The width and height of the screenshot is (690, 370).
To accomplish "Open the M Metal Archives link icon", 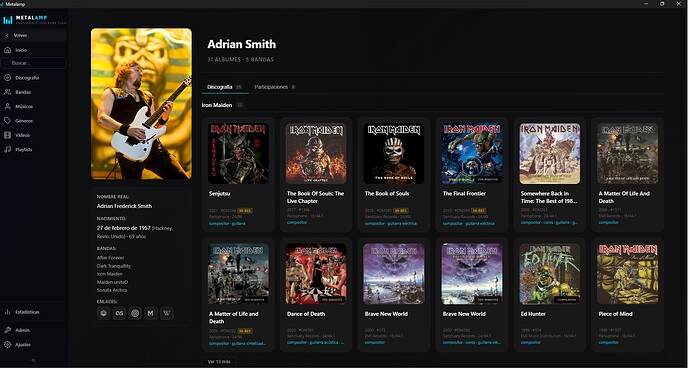I will coord(151,313).
